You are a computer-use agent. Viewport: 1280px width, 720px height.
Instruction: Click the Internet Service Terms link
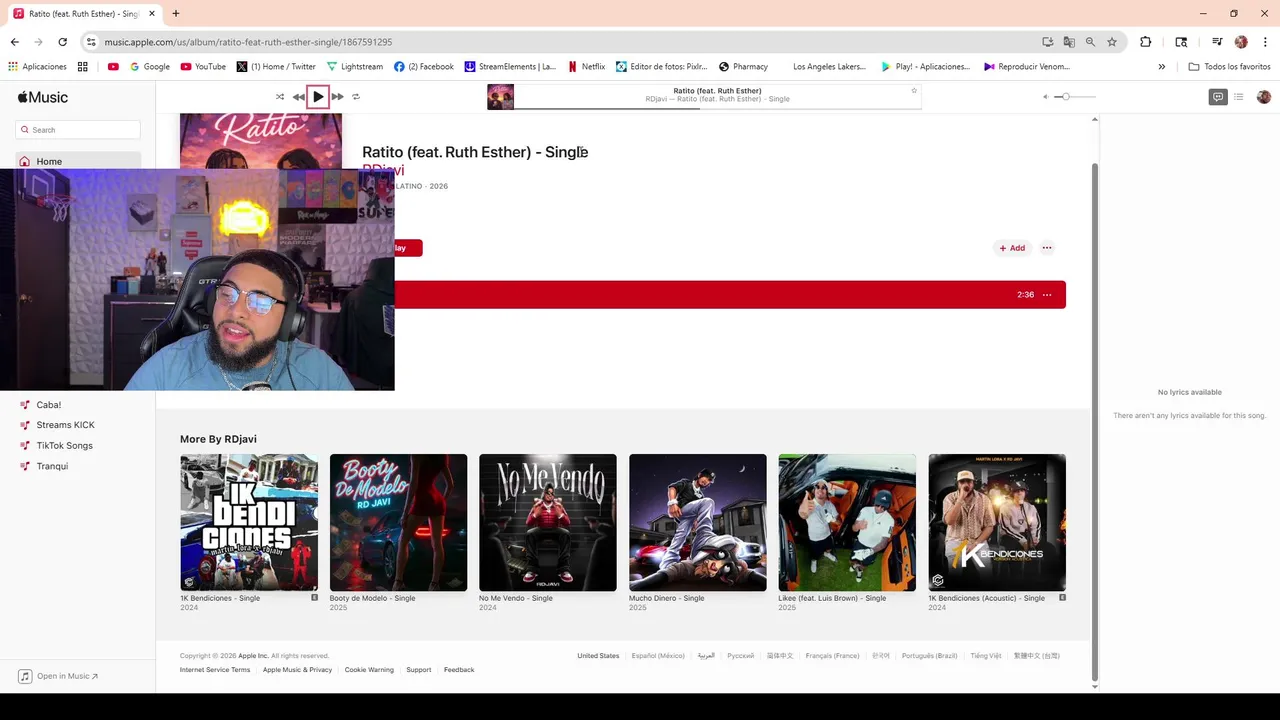pyautogui.click(x=215, y=670)
